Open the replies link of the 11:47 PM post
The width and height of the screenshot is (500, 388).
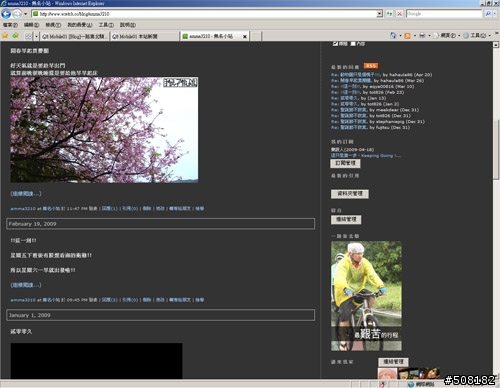(x=110, y=209)
